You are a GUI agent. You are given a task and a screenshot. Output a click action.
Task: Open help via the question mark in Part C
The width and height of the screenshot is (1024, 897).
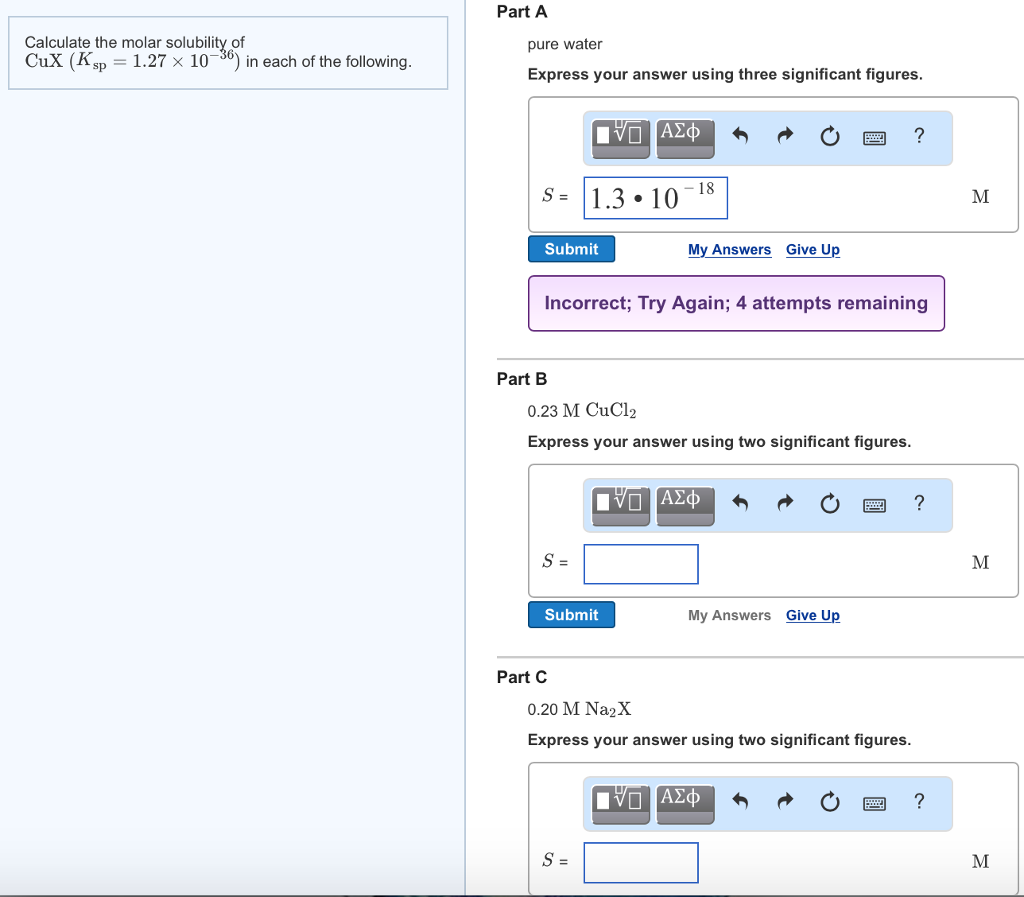[x=919, y=802]
